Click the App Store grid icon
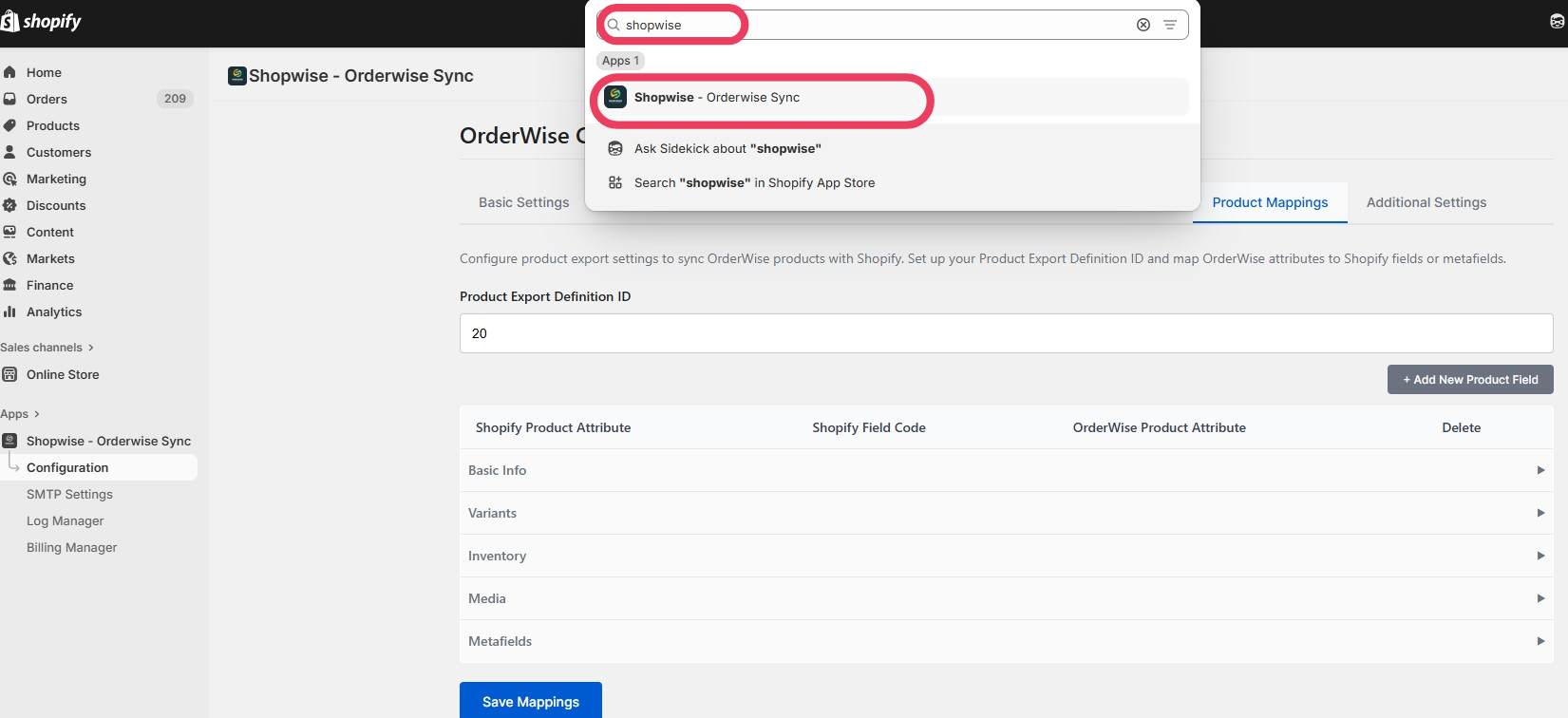 (615, 182)
